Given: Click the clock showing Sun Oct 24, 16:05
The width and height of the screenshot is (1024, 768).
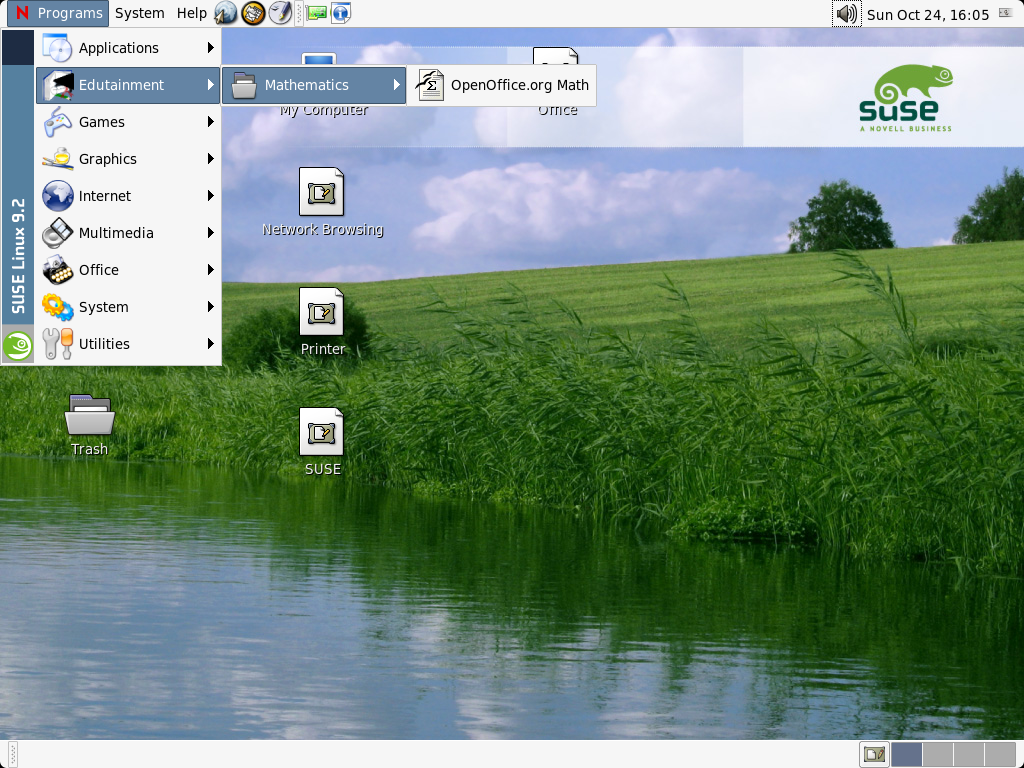Looking at the screenshot, I should (x=928, y=14).
